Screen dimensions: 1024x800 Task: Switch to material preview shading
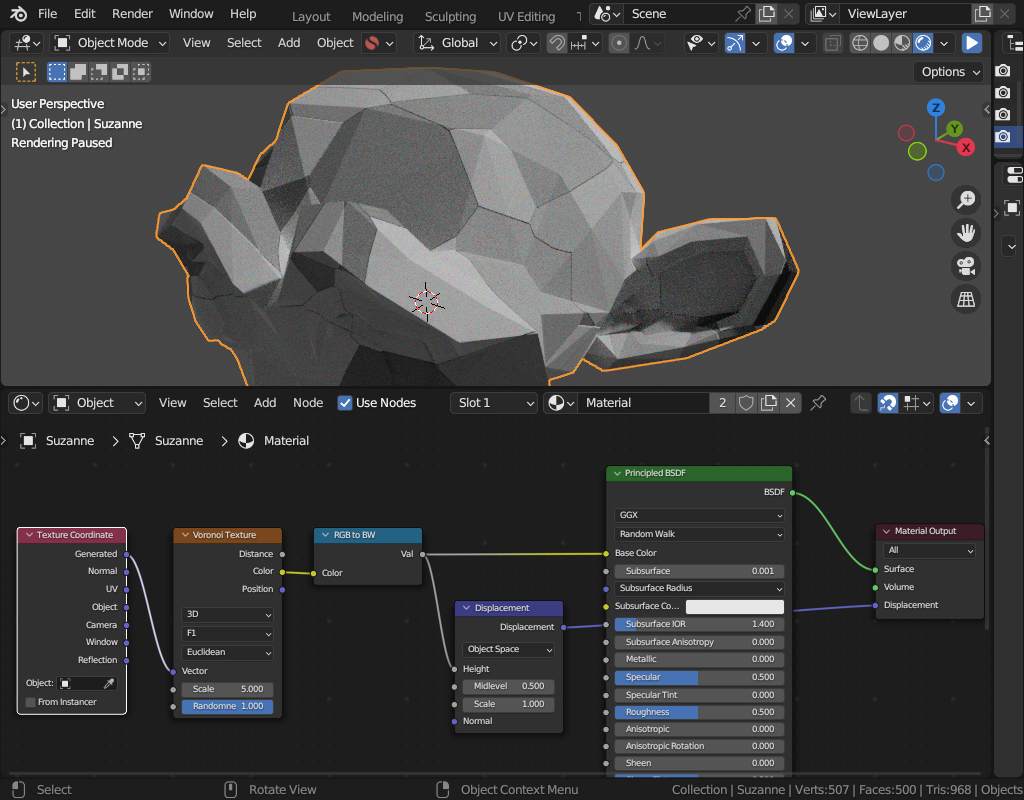[x=902, y=43]
